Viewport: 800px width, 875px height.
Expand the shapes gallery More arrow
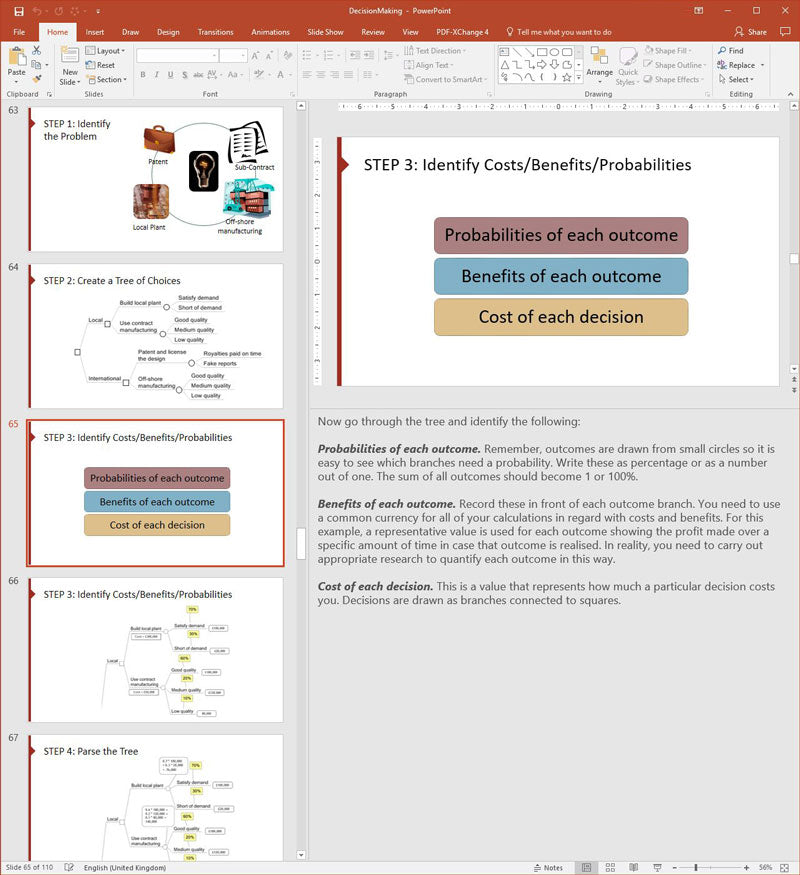tap(579, 78)
